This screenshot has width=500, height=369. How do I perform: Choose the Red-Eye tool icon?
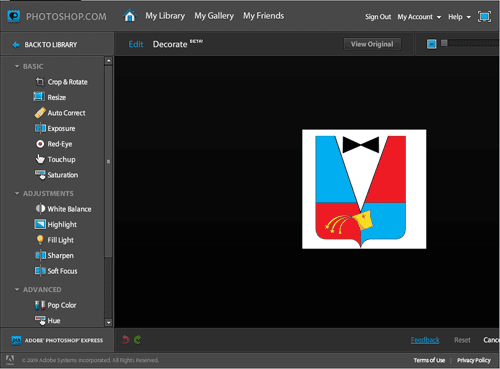coord(40,144)
